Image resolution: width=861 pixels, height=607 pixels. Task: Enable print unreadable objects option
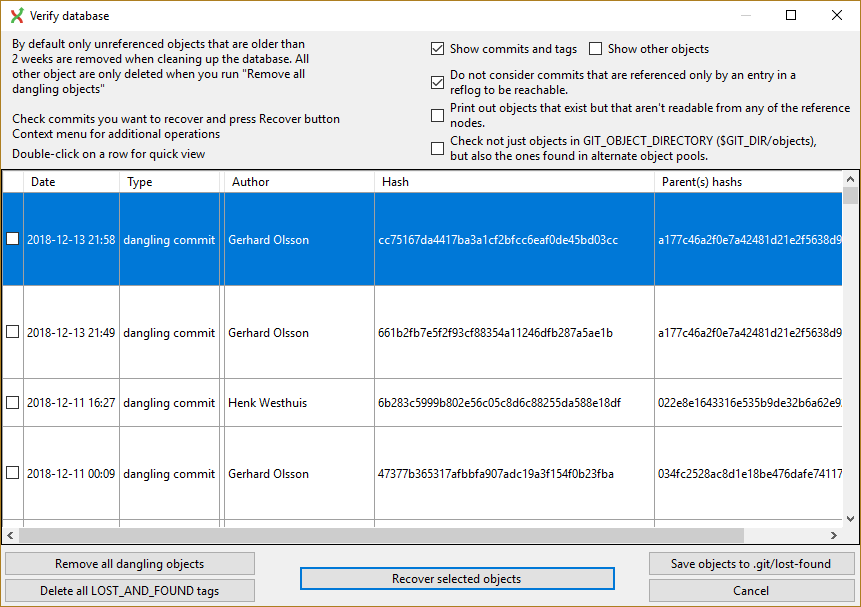(437, 115)
